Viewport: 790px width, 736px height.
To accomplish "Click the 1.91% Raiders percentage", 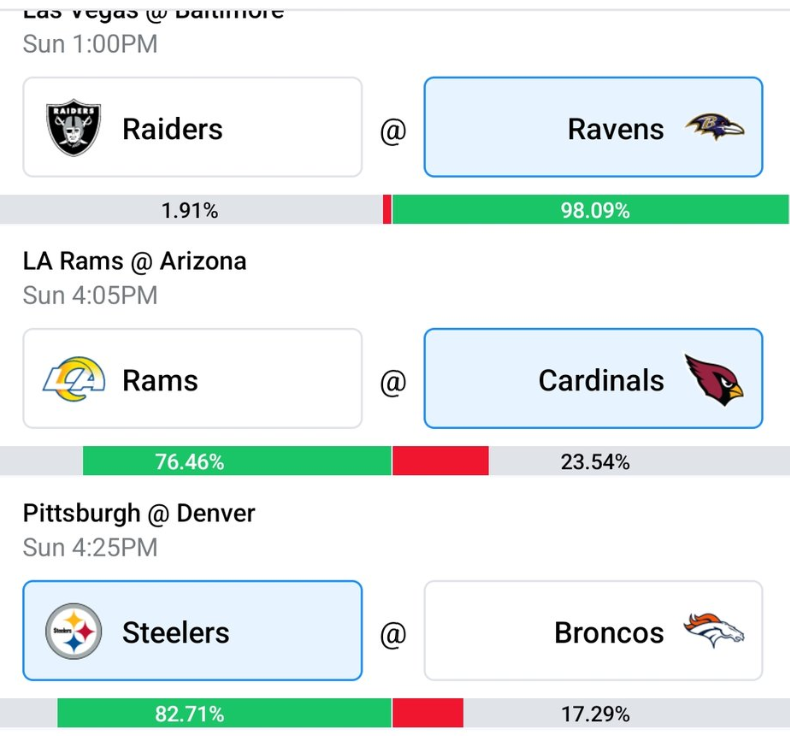I will point(189,211).
